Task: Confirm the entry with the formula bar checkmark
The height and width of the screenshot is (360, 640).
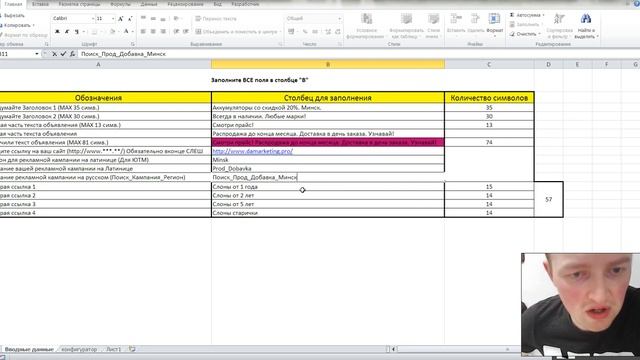Action: pos(63,54)
